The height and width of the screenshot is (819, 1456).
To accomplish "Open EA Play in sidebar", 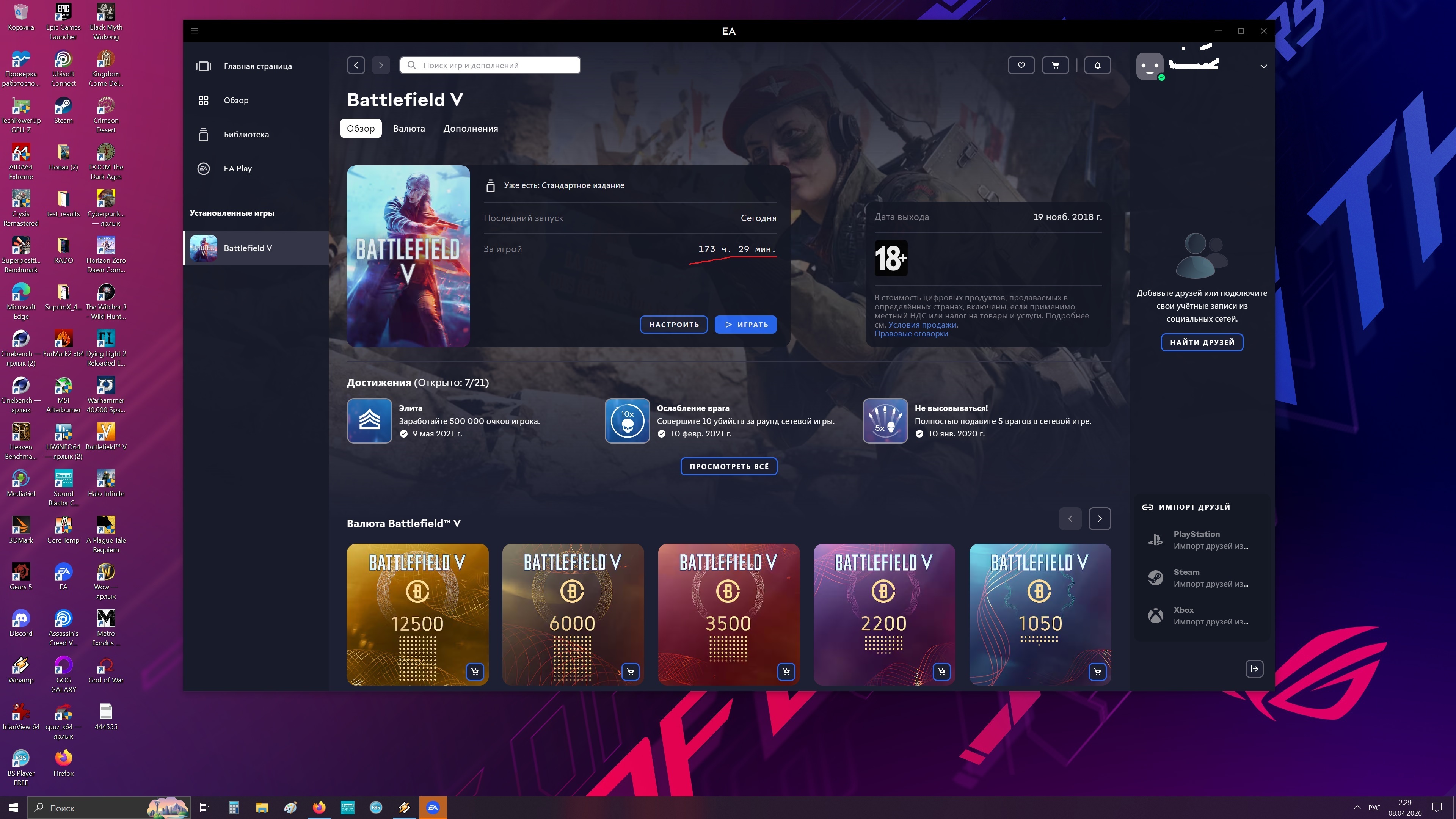I will [237, 168].
